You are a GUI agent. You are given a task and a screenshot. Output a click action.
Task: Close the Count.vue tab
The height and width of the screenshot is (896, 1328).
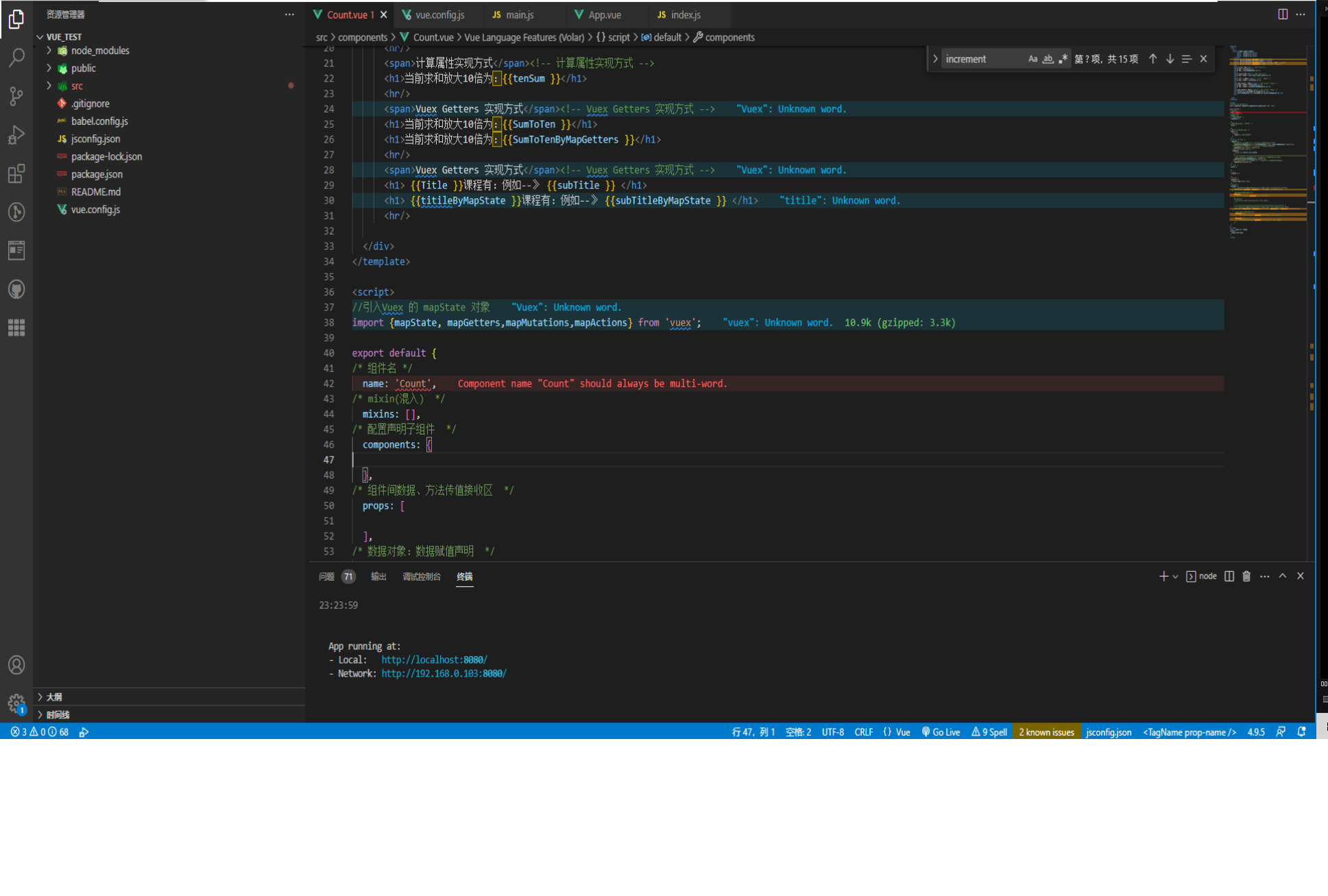(x=383, y=14)
